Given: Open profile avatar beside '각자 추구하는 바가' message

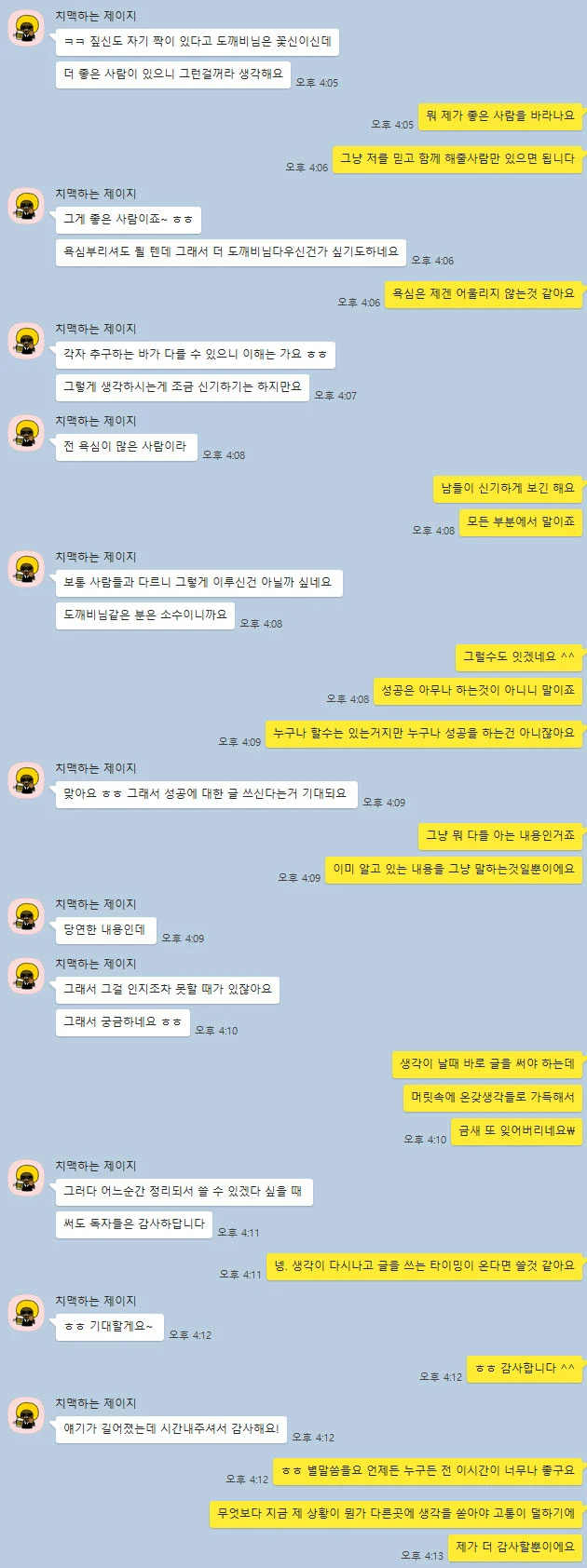Looking at the screenshot, I should tap(26, 341).
